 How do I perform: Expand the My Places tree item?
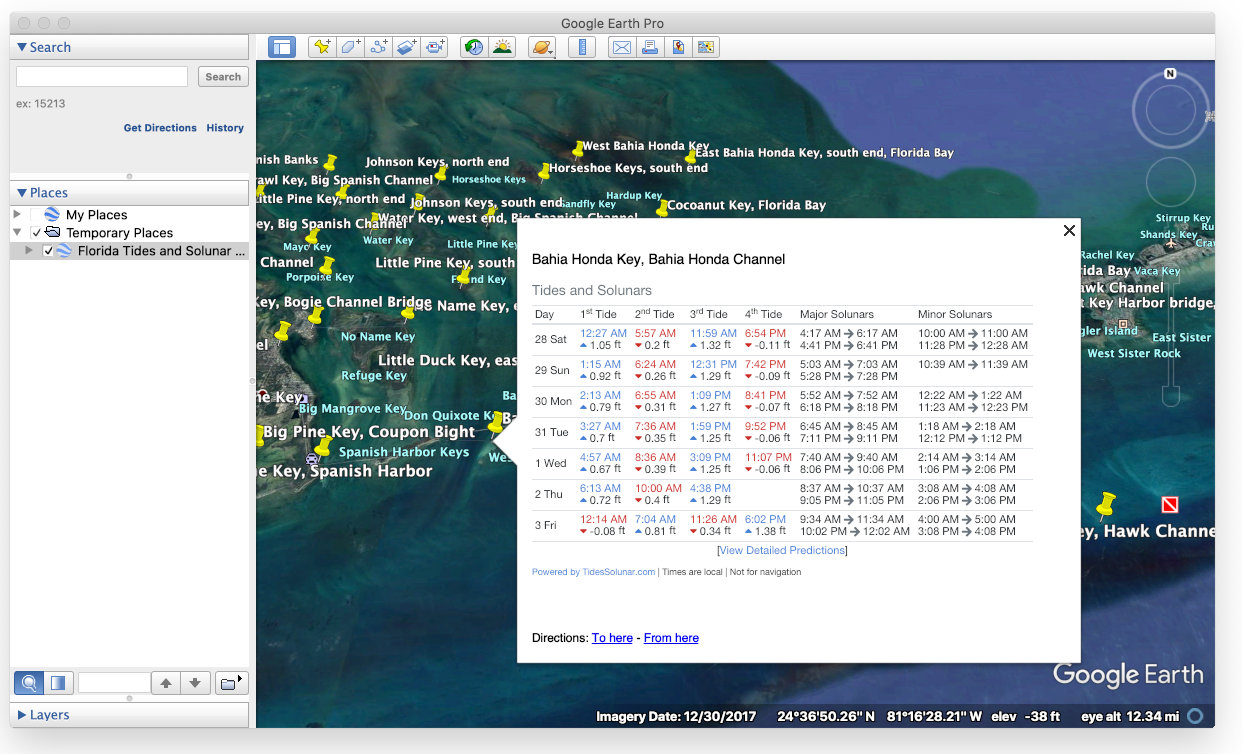17,215
